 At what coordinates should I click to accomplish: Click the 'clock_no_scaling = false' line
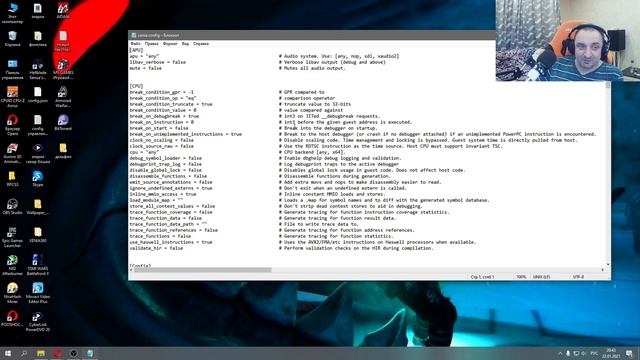point(162,140)
